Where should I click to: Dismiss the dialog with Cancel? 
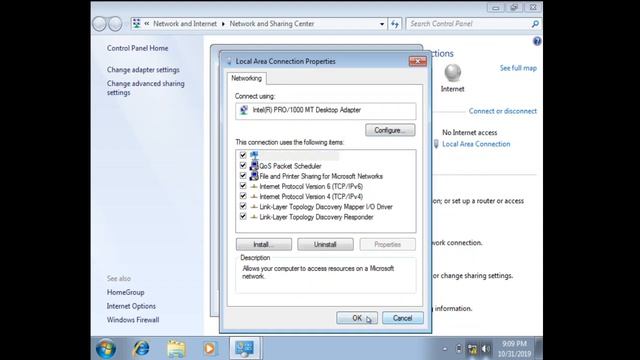coord(402,318)
